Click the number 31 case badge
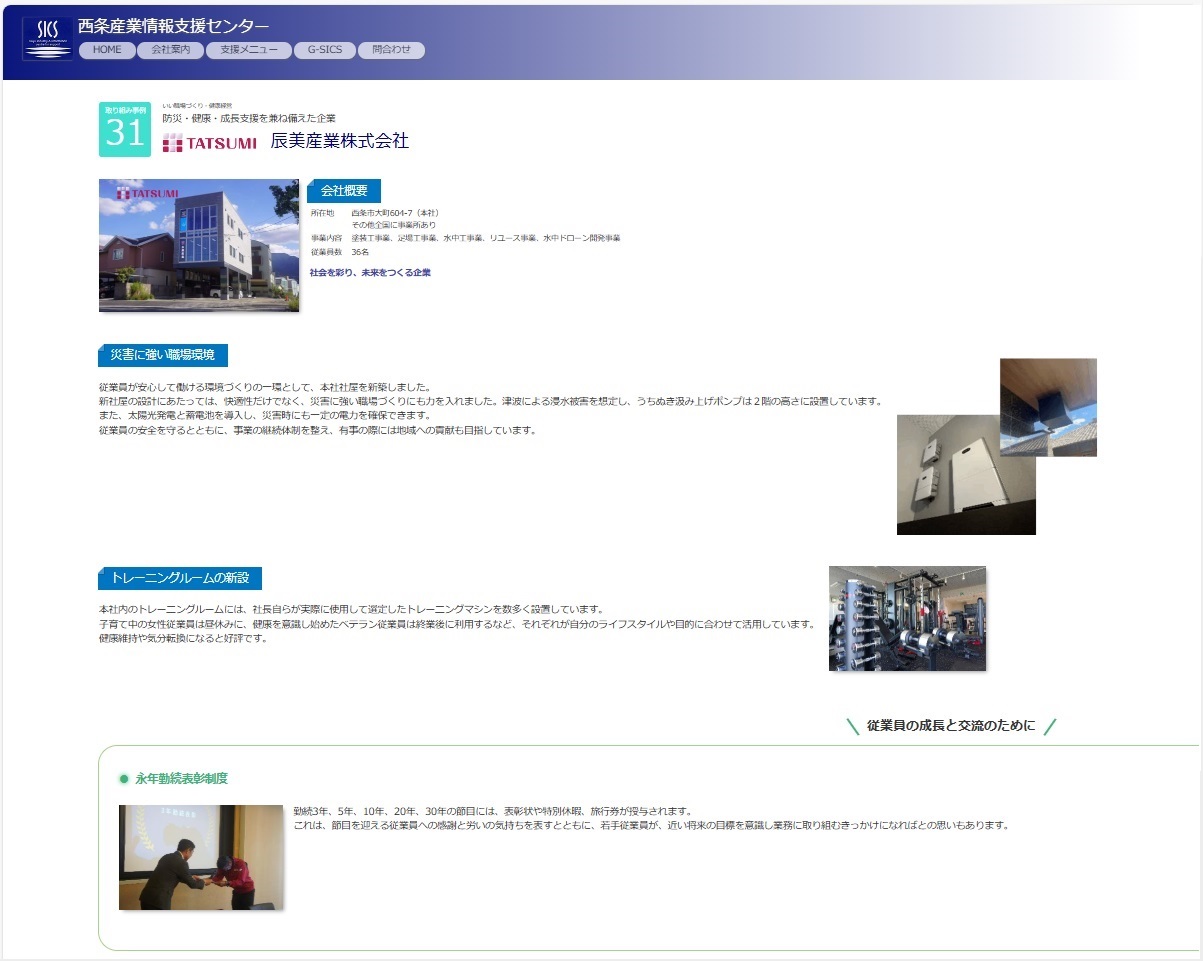1203x961 pixels. 125,130
